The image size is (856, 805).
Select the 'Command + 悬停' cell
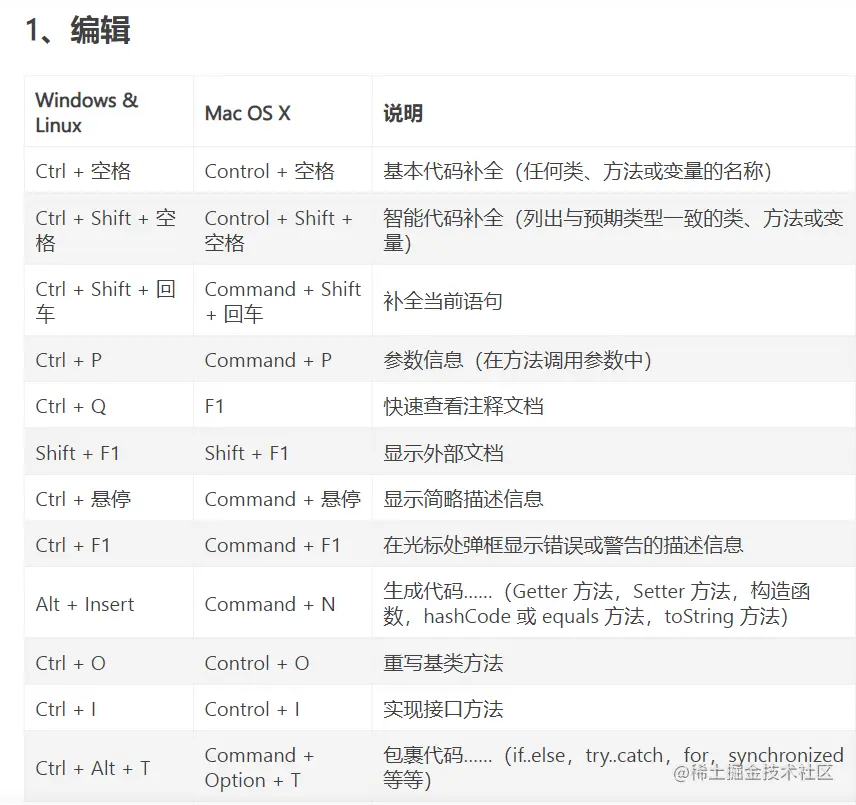pyautogui.click(x=283, y=499)
